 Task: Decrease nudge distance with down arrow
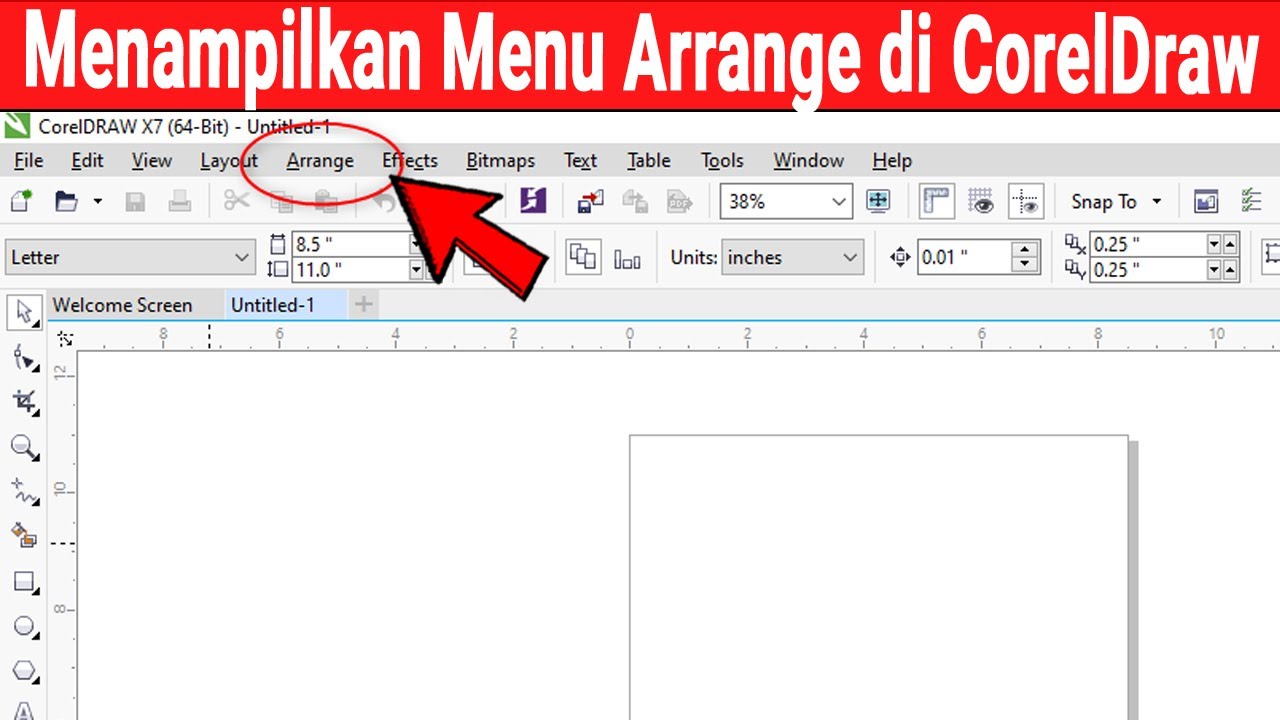click(x=1026, y=265)
